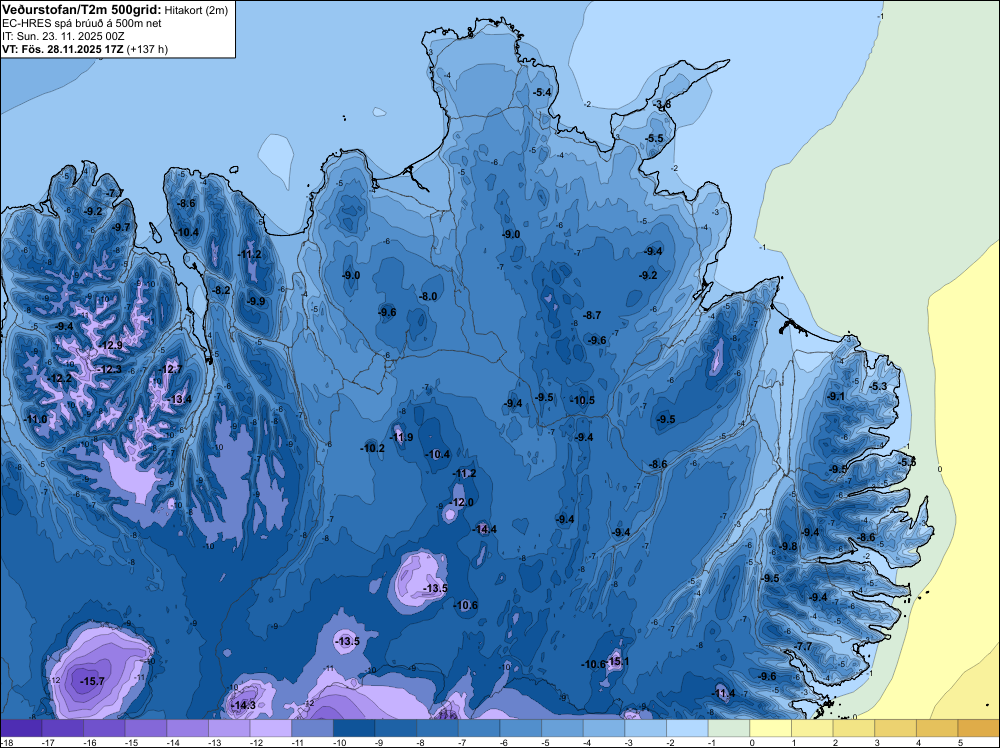Image resolution: width=1000 pixels, height=748 pixels.
Task: Select the -11.9 temperature value
Action: (x=402, y=437)
